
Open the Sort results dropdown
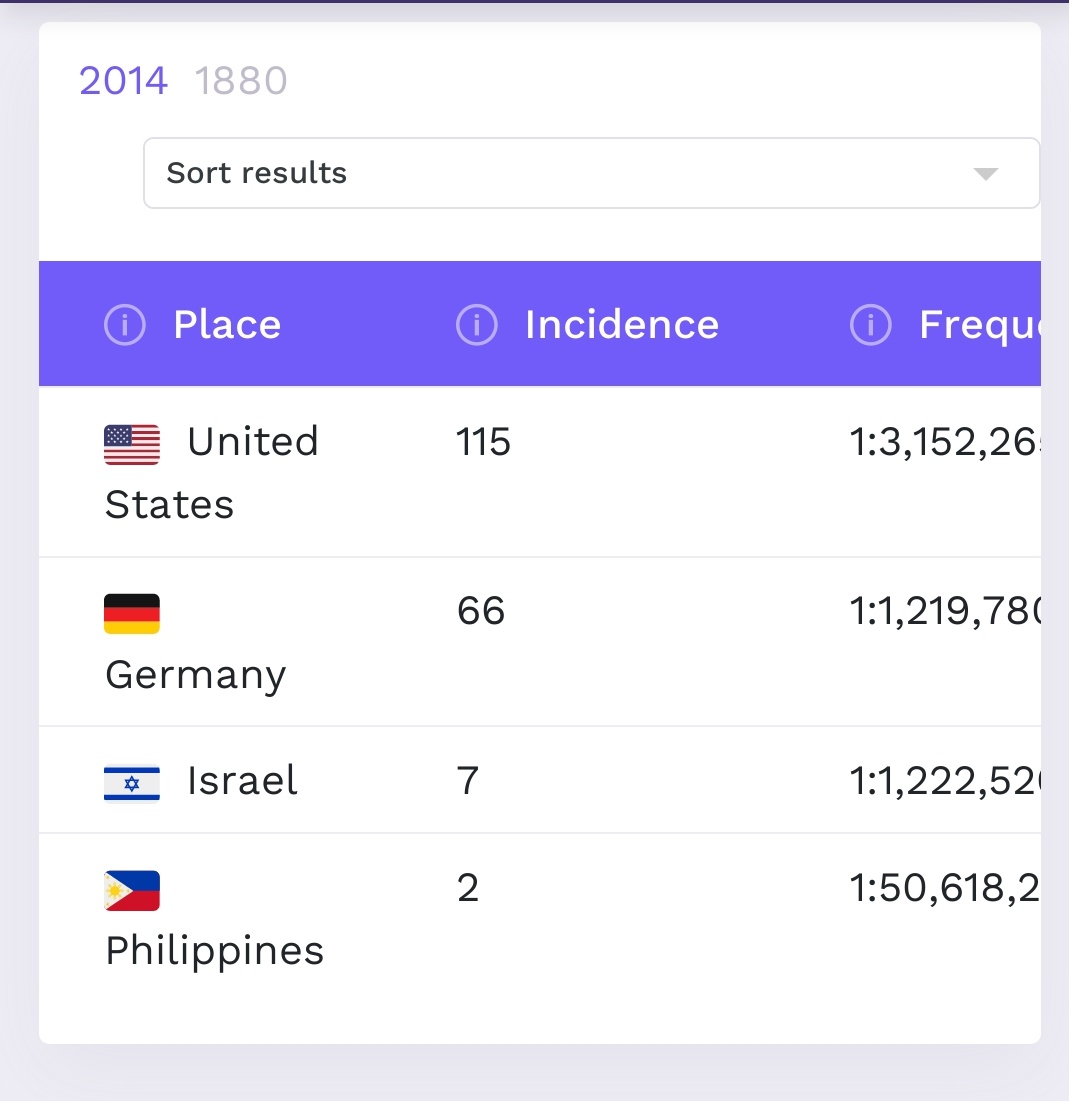591,173
